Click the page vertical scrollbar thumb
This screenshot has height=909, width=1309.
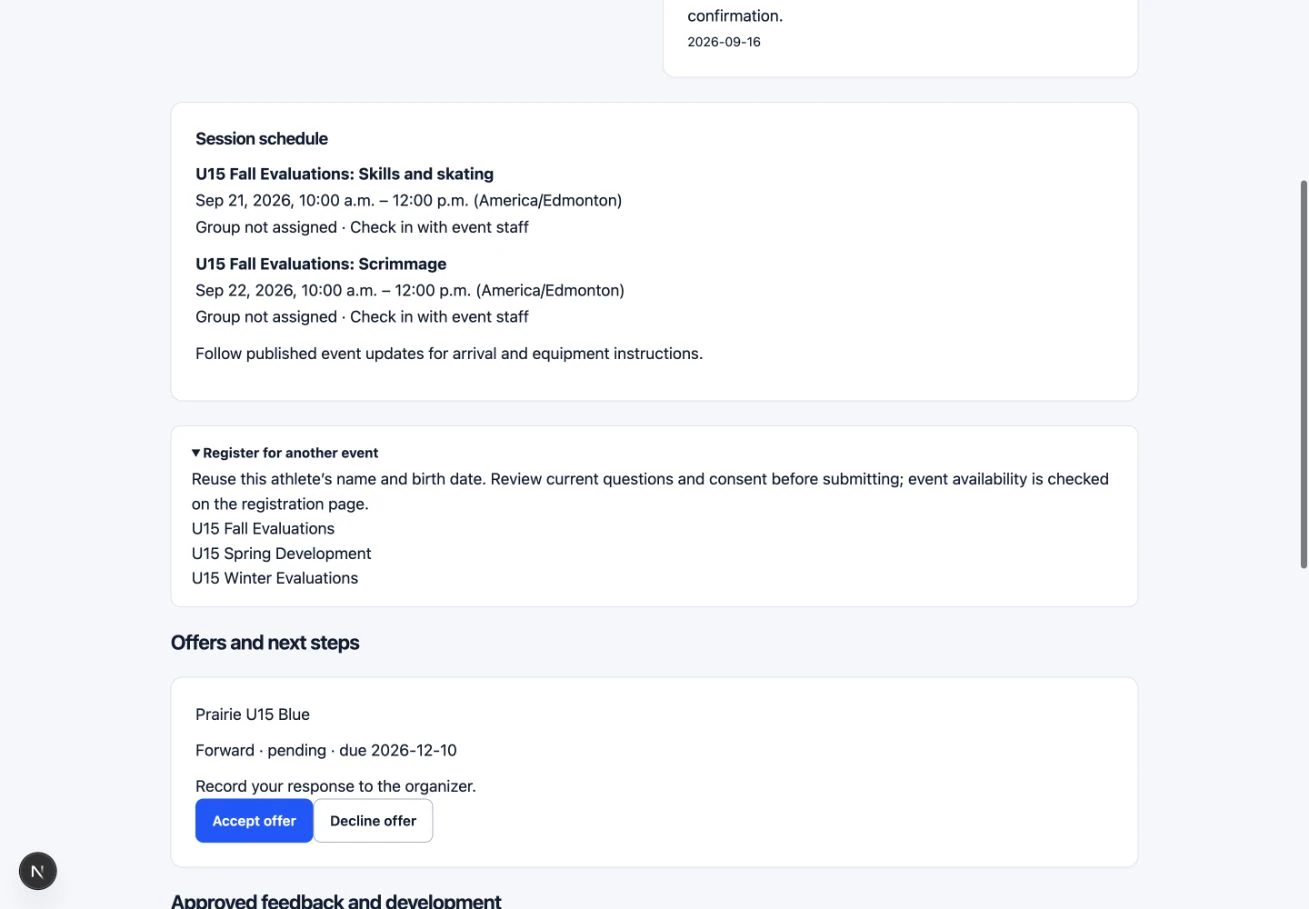tap(1302, 374)
